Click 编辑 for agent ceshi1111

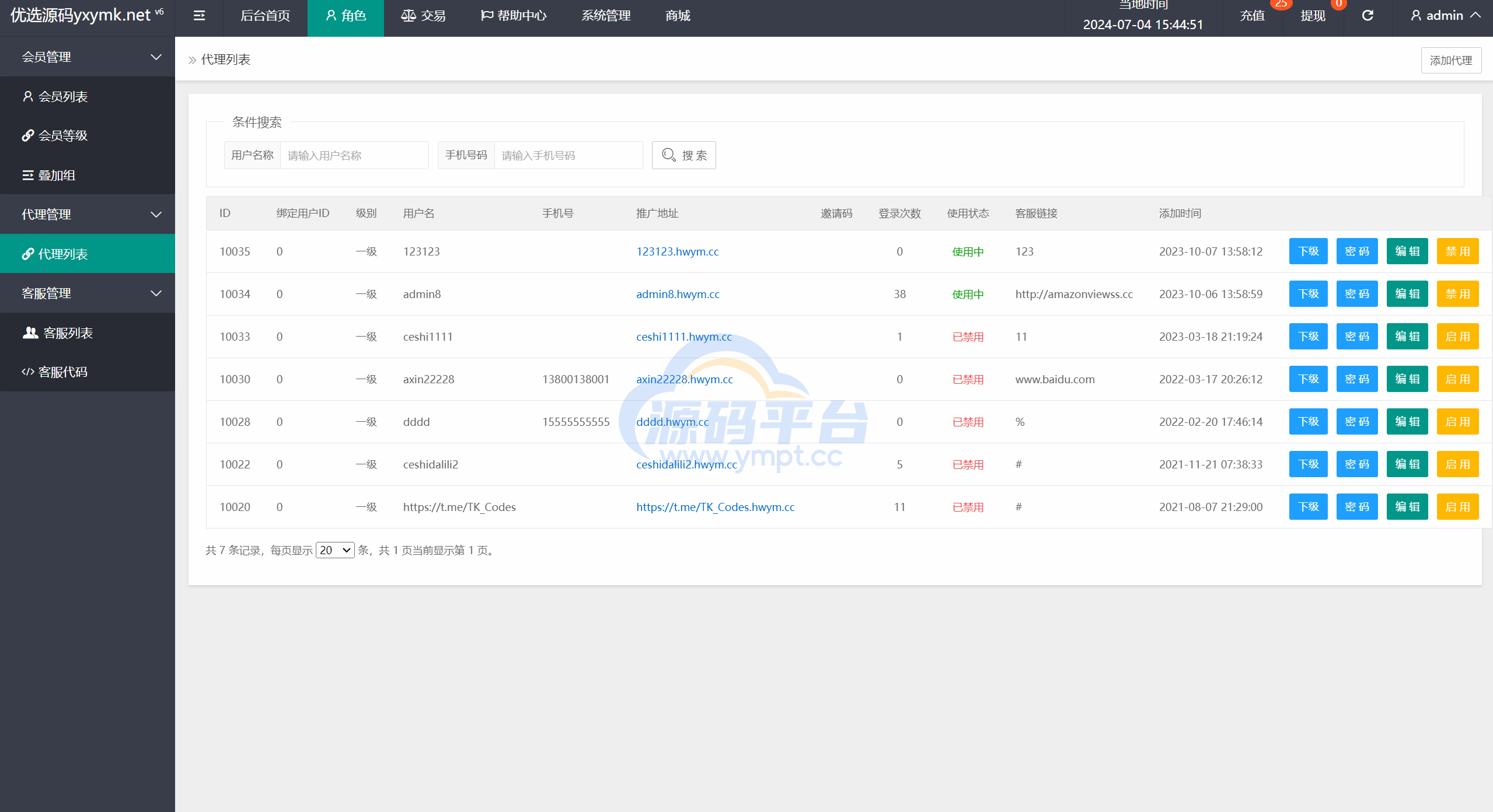pos(1407,337)
